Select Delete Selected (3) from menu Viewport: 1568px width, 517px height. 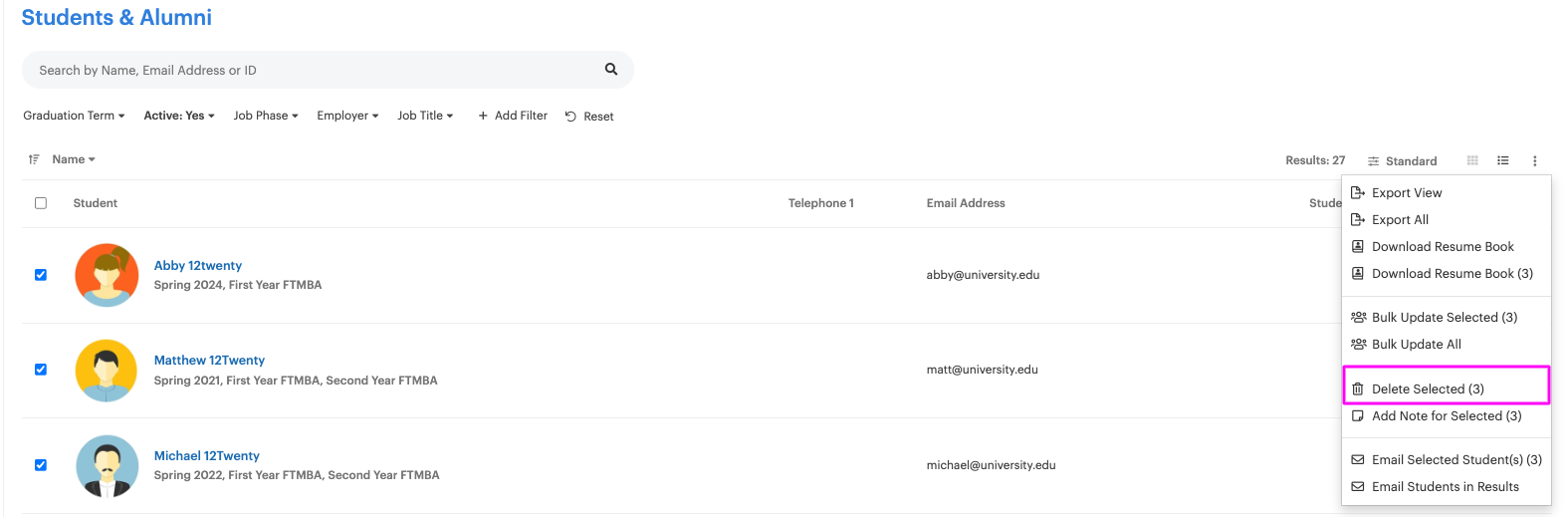[x=1427, y=388]
